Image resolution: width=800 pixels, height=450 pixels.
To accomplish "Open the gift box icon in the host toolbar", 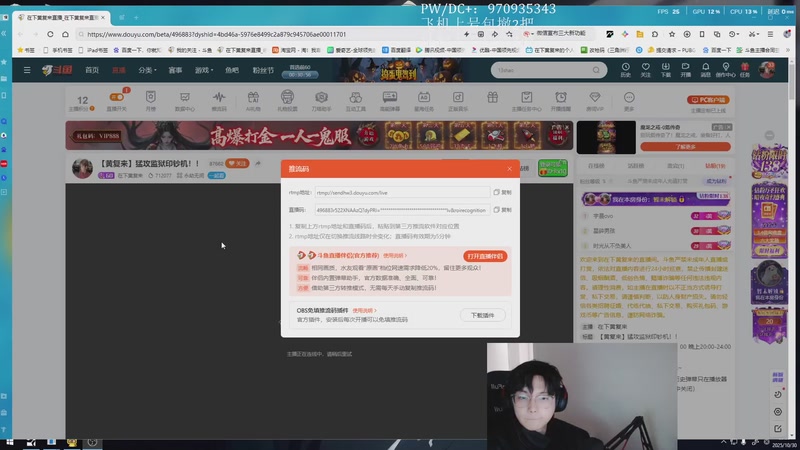I will [492, 97].
